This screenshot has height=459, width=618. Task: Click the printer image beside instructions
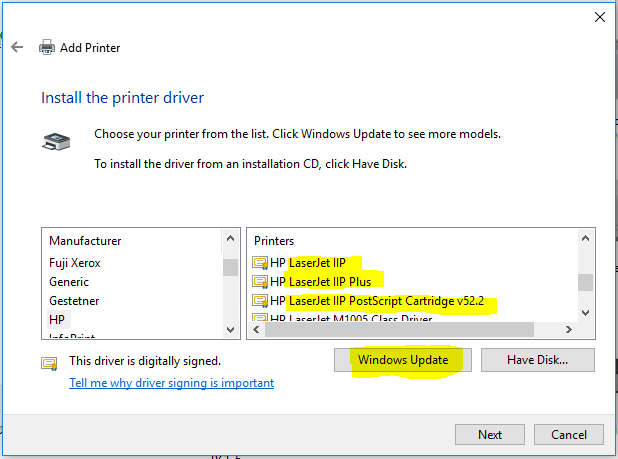click(x=56, y=141)
